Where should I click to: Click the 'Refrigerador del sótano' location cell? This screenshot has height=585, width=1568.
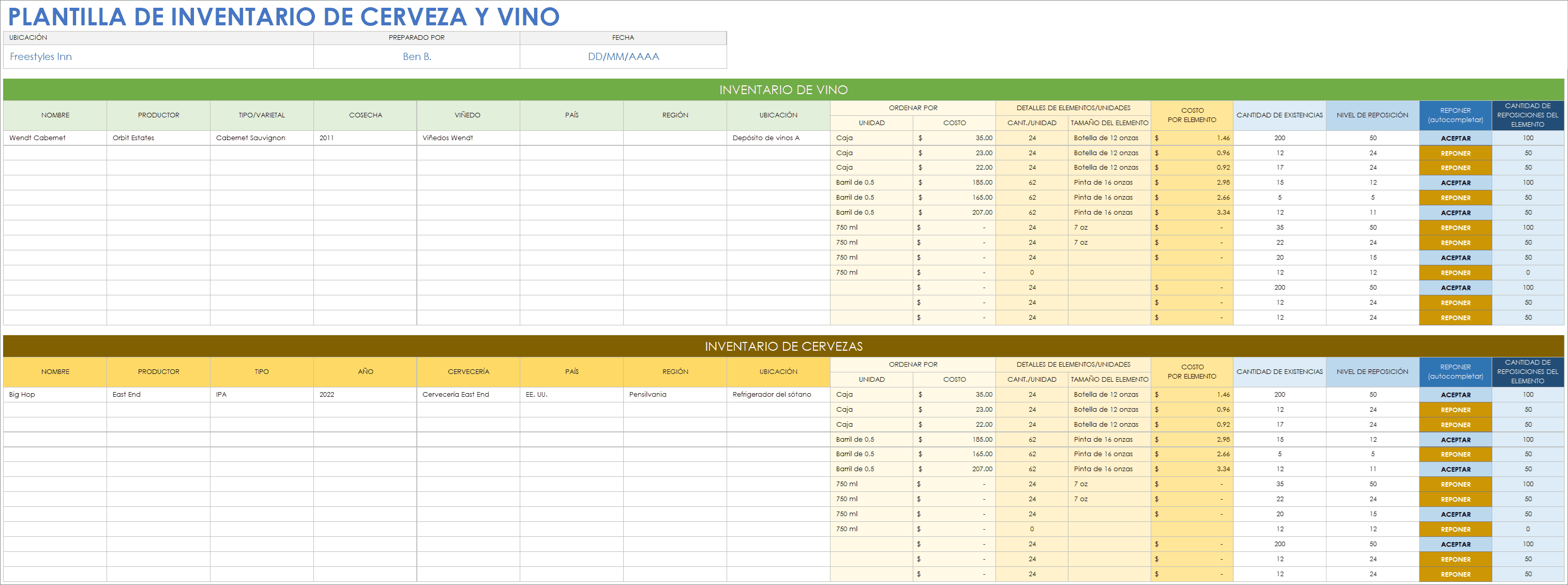click(778, 395)
